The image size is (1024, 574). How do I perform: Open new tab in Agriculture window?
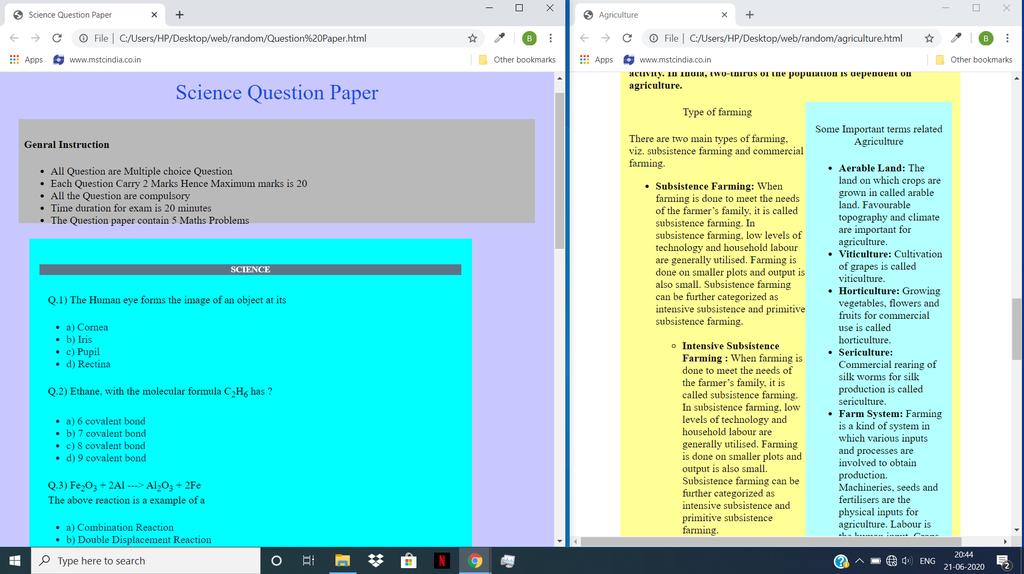[x=750, y=14]
